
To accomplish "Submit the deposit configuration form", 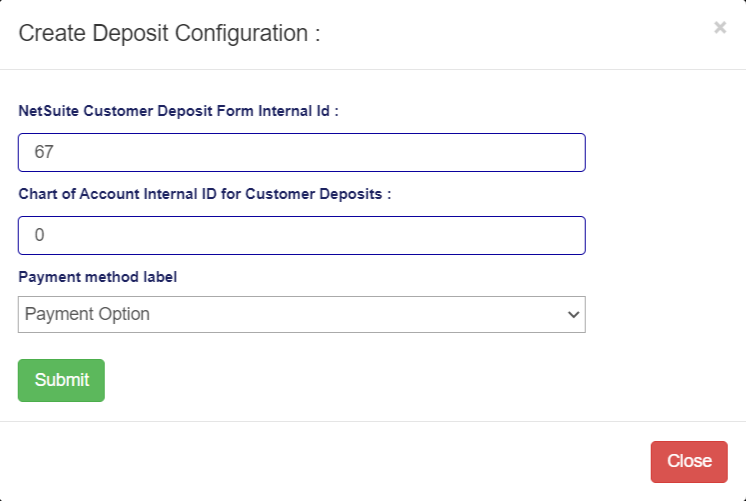I will coord(61,380).
